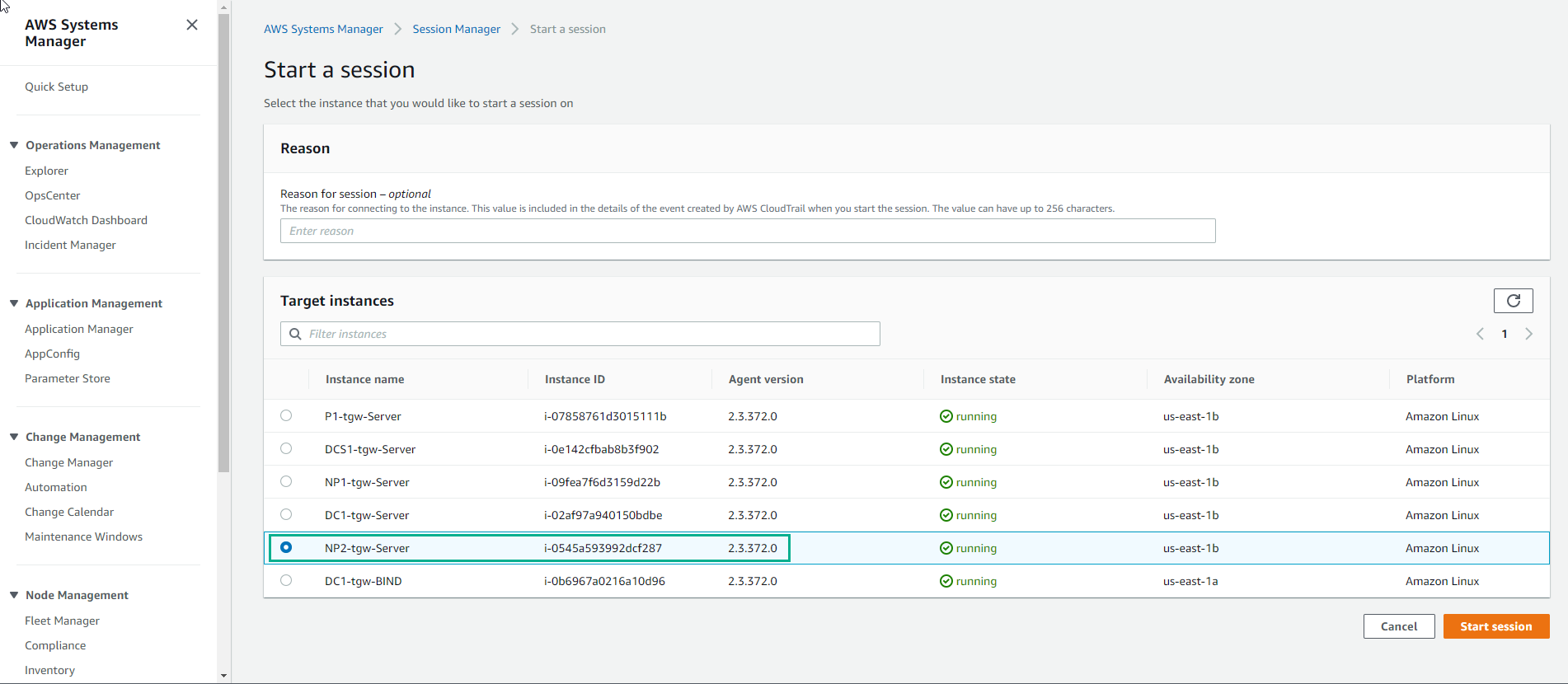
Task: Open Quick Setup in sidebar
Action: pyautogui.click(x=56, y=87)
